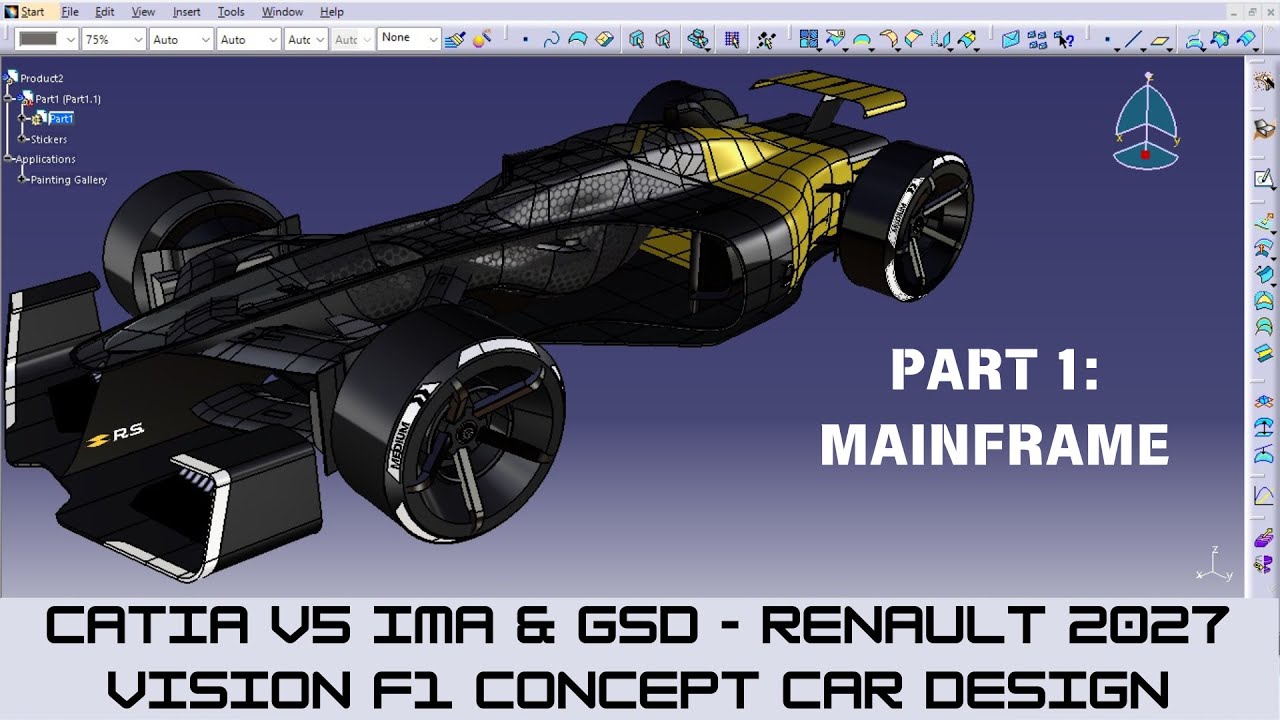
Task: Click the What's This help cursor icon
Action: click(x=1065, y=40)
